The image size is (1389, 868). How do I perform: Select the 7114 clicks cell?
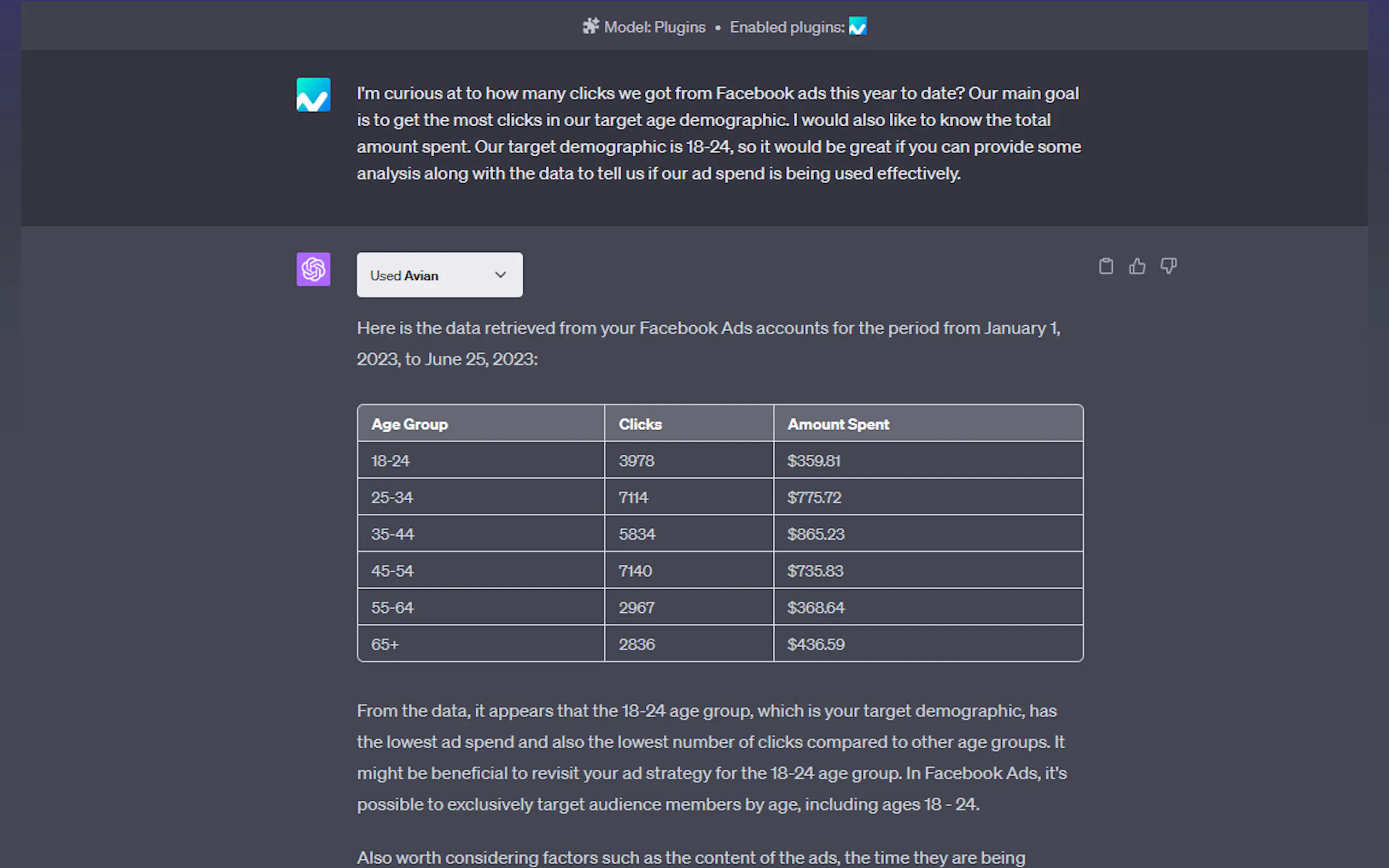(x=633, y=498)
